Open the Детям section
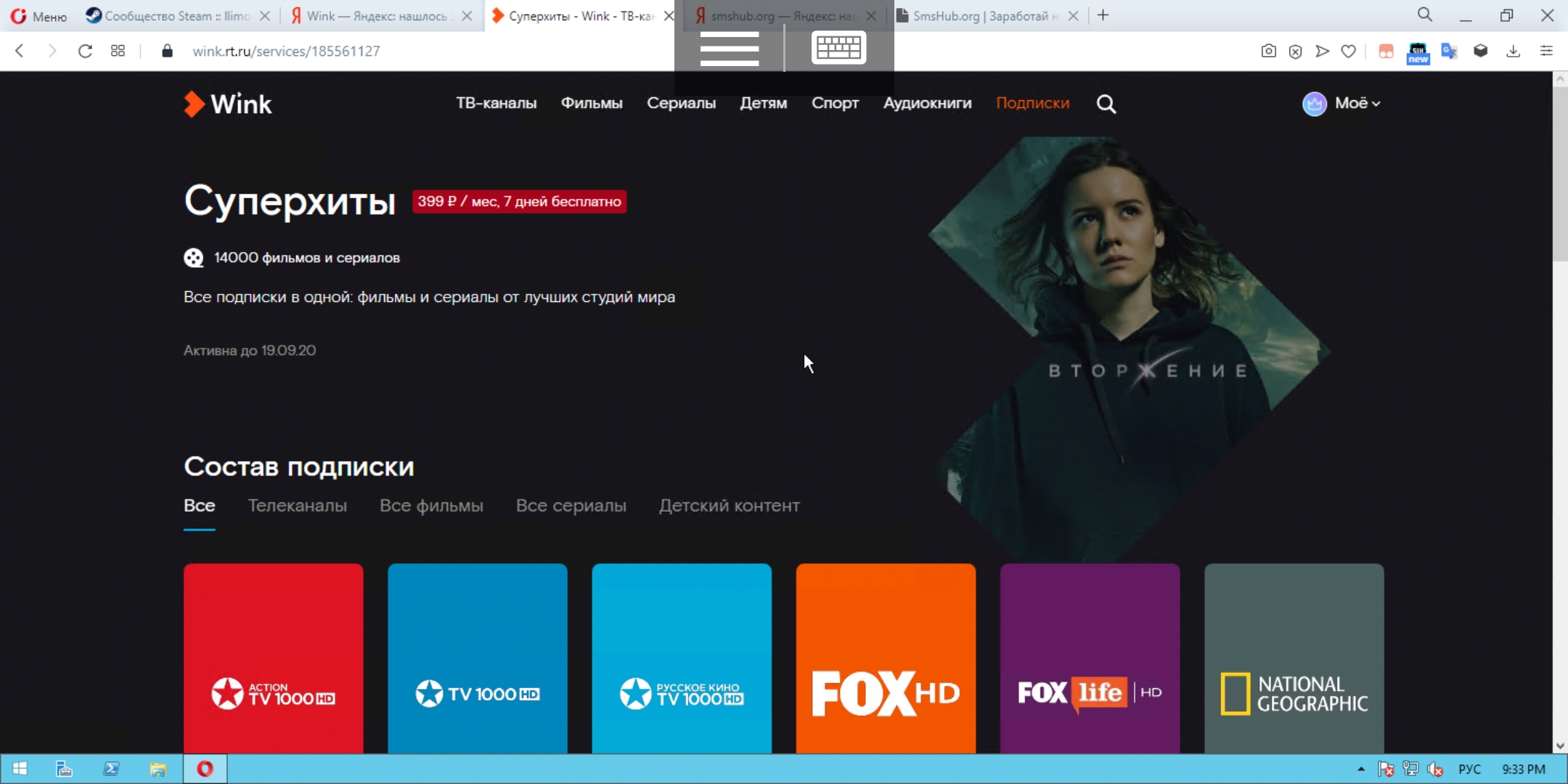 pyautogui.click(x=763, y=103)
